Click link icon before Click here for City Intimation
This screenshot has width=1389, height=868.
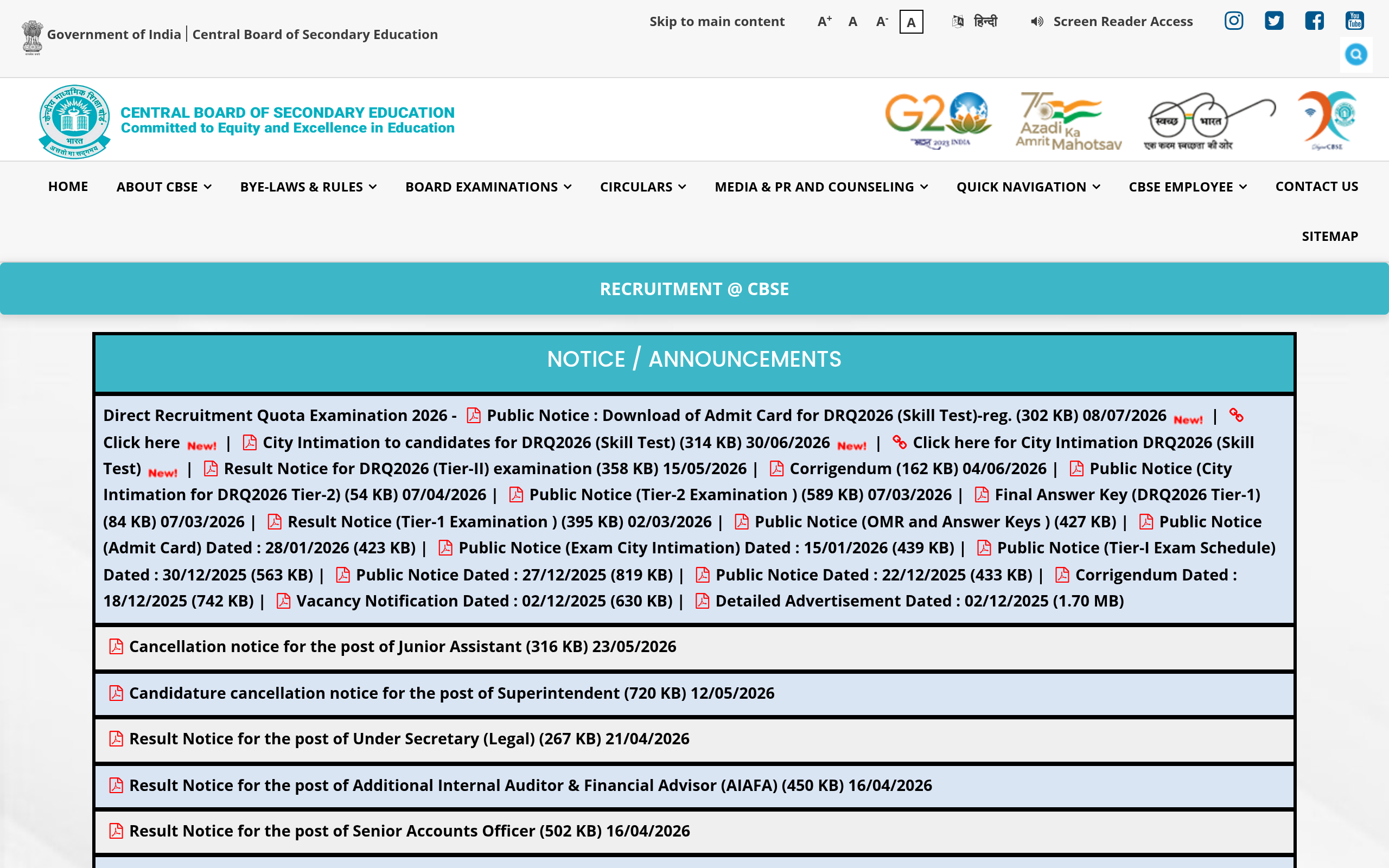click(900, 442)
